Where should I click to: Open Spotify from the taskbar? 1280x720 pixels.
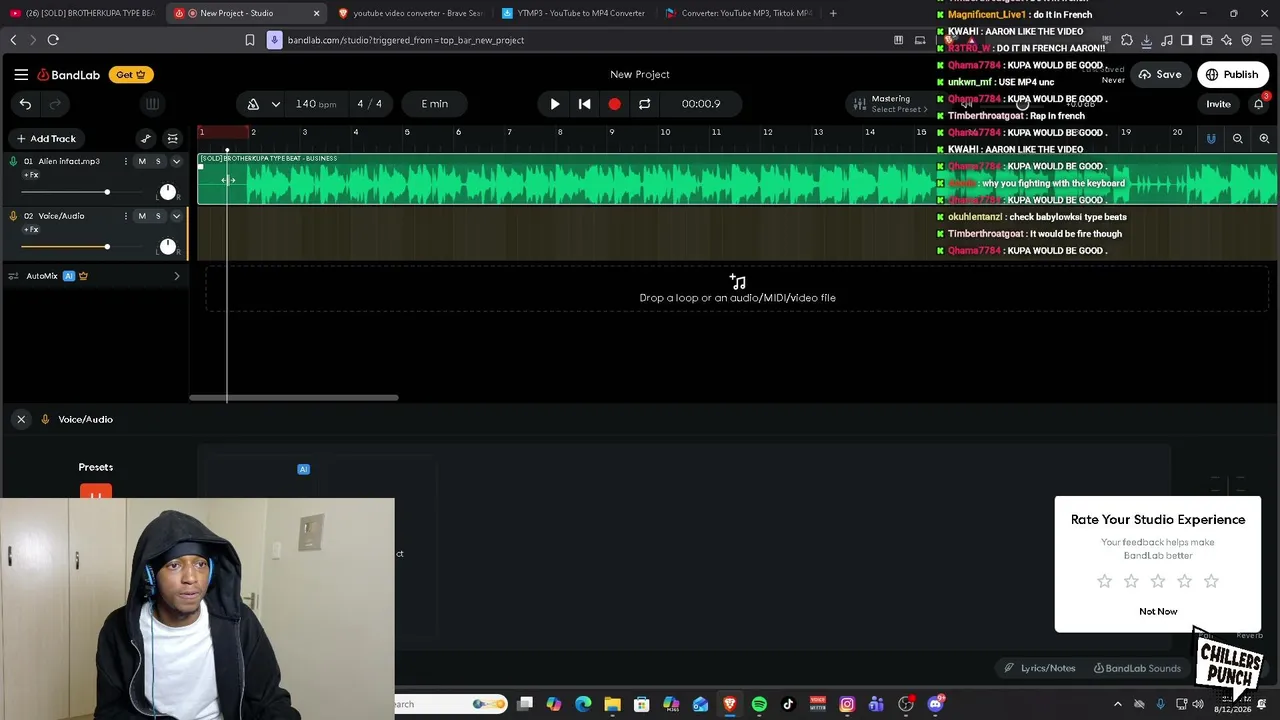point(759,704)
